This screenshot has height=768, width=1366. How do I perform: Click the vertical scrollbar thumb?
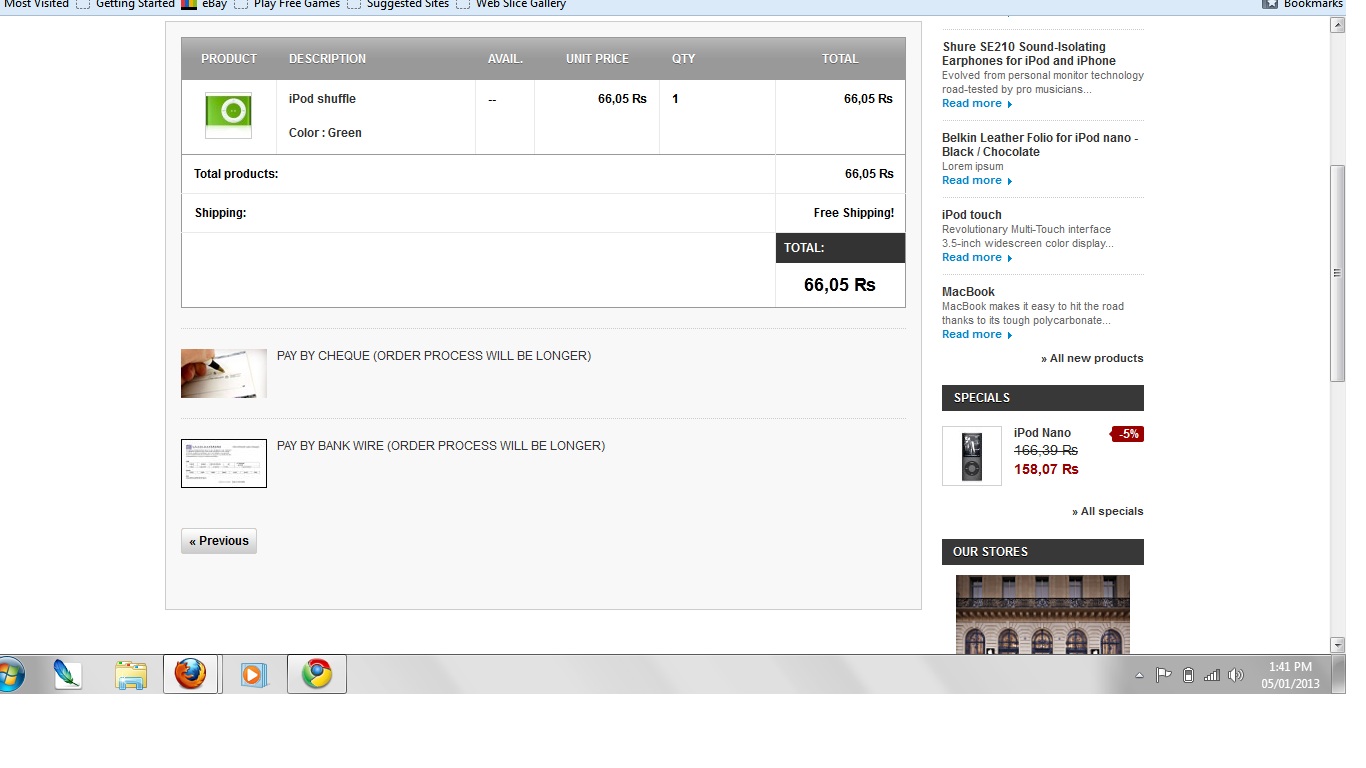tap(1337, 273)
